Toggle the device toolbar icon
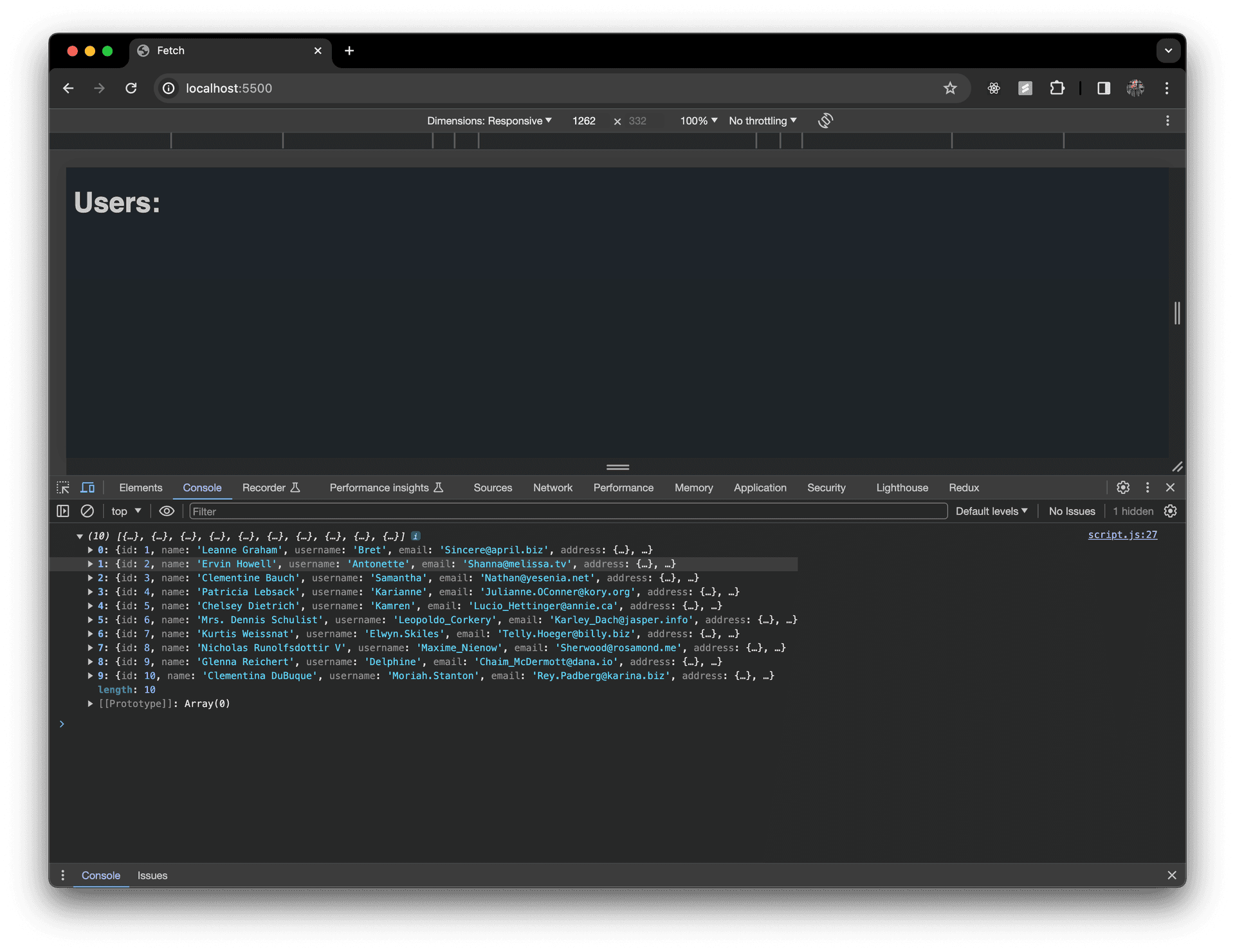This screenshot has height=952, width=1235. tap(87, 488)
